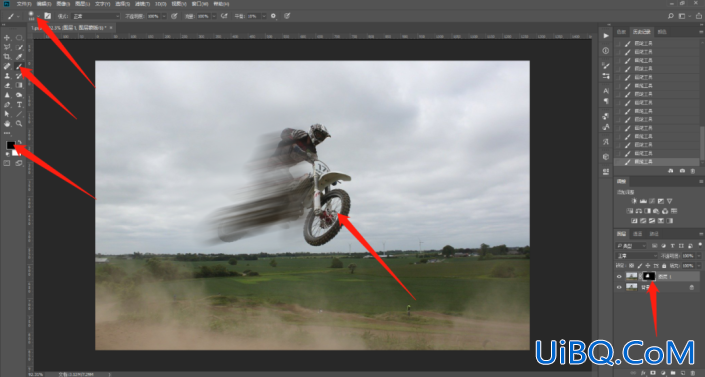Open the History panel menu
The height and width of the screenshot is (377, 705).
tap(701, 32)
